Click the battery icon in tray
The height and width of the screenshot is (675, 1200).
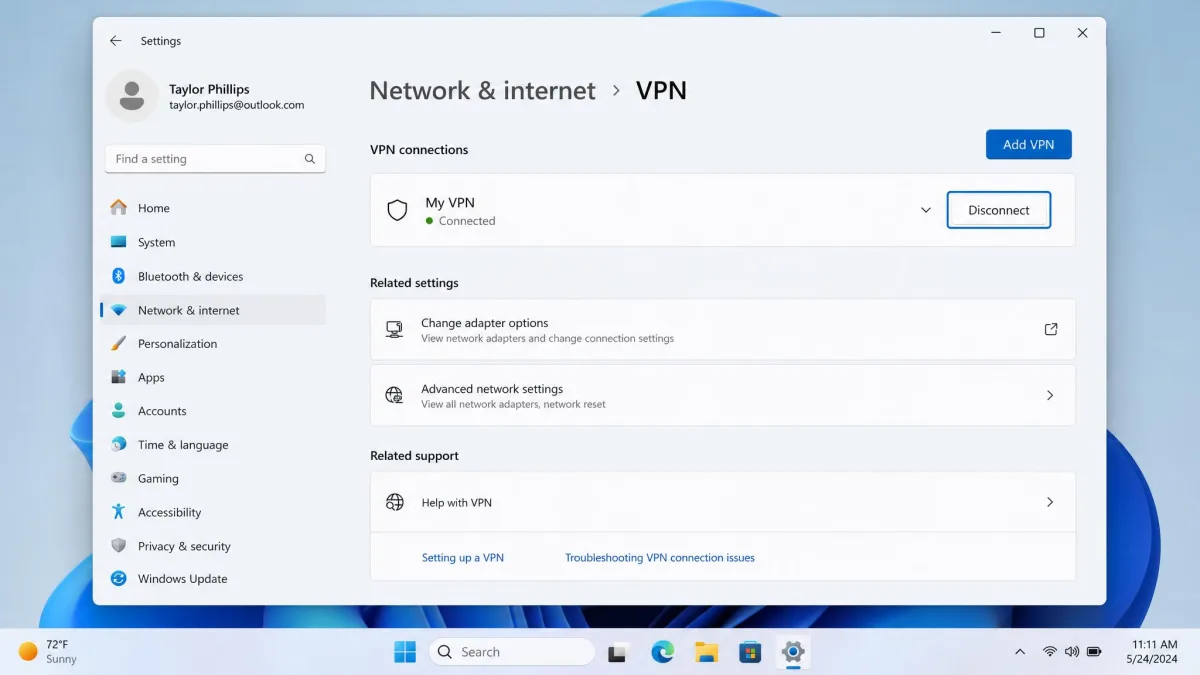1094,652
